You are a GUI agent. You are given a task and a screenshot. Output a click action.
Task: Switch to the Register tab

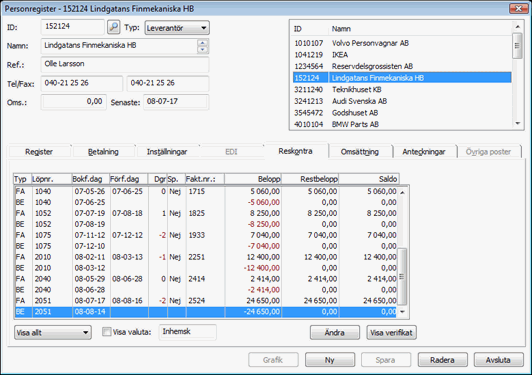[39, 152]
